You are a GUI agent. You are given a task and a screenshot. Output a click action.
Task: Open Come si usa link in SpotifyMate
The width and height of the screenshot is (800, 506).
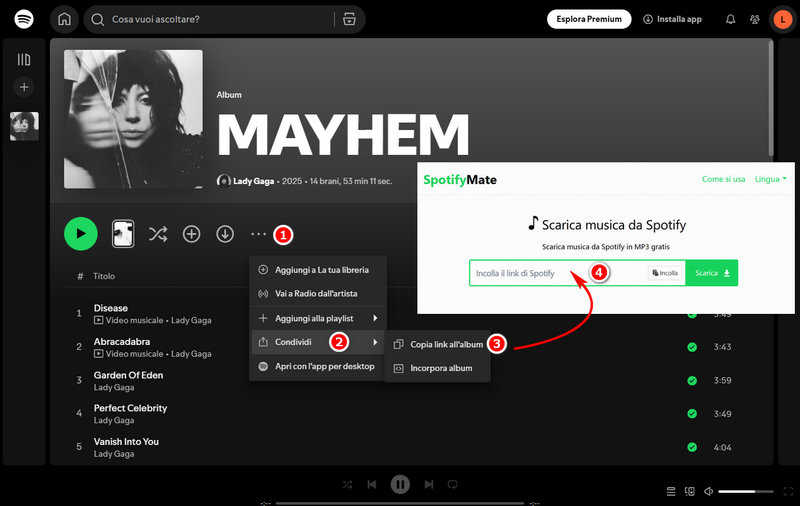click(x=723, y=179)
